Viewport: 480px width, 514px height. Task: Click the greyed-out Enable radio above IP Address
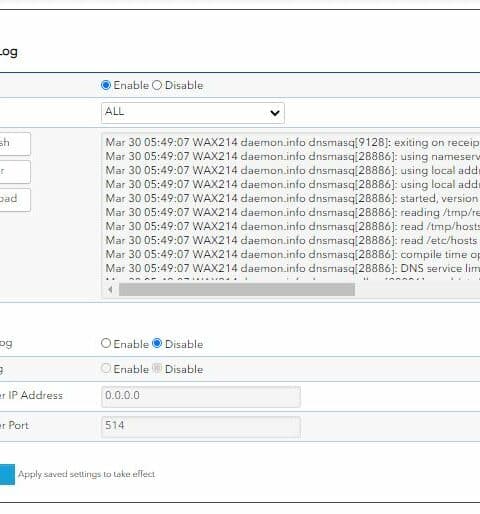coord(106,368)
